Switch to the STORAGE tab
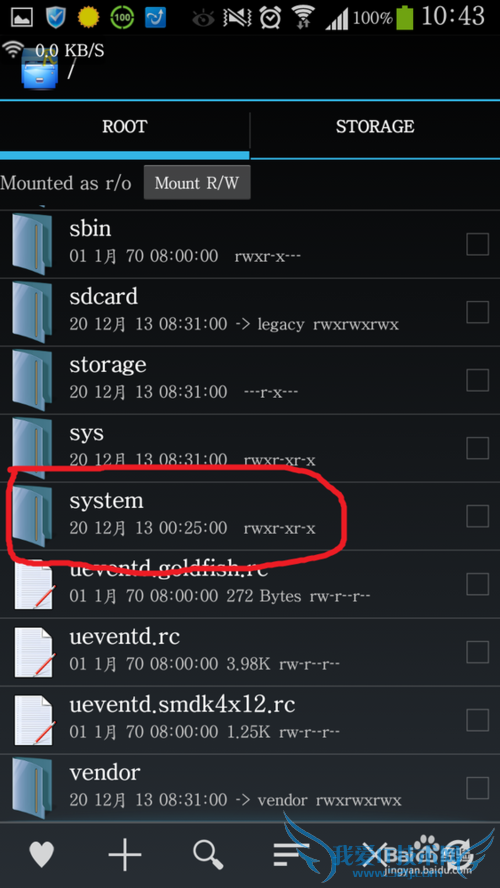 point(375,126)
